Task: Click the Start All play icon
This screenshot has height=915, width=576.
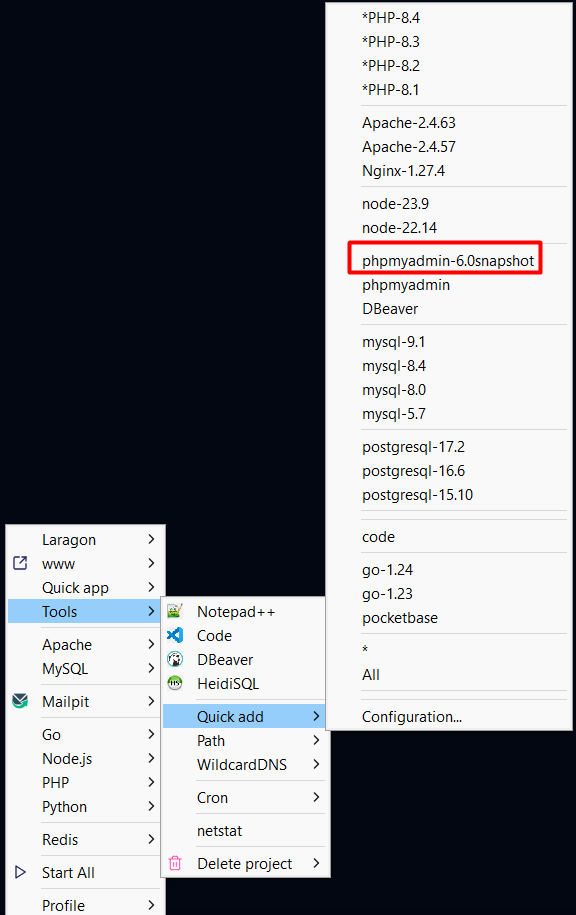Action: 19,872
